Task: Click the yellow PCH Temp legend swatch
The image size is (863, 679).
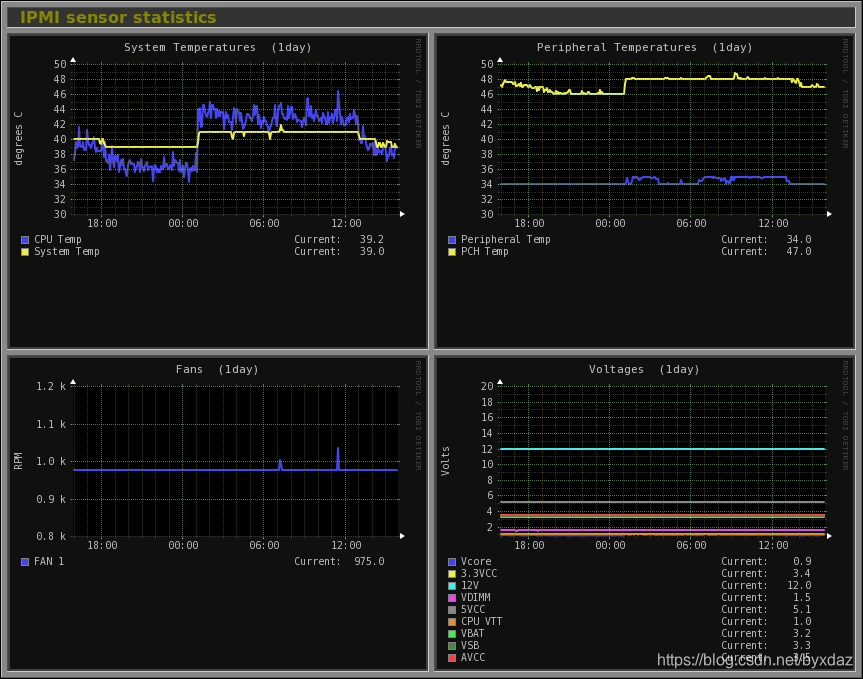Action: point(452,252)
